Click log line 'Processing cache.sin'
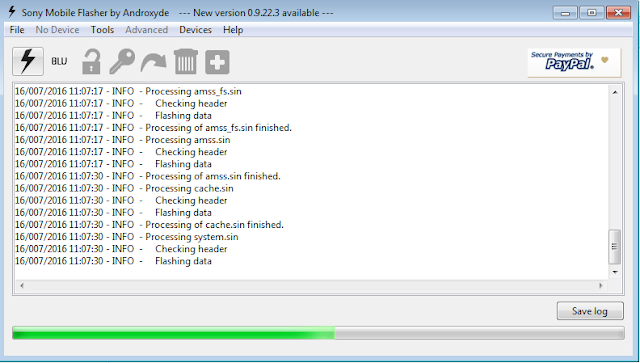 point(124,189)
